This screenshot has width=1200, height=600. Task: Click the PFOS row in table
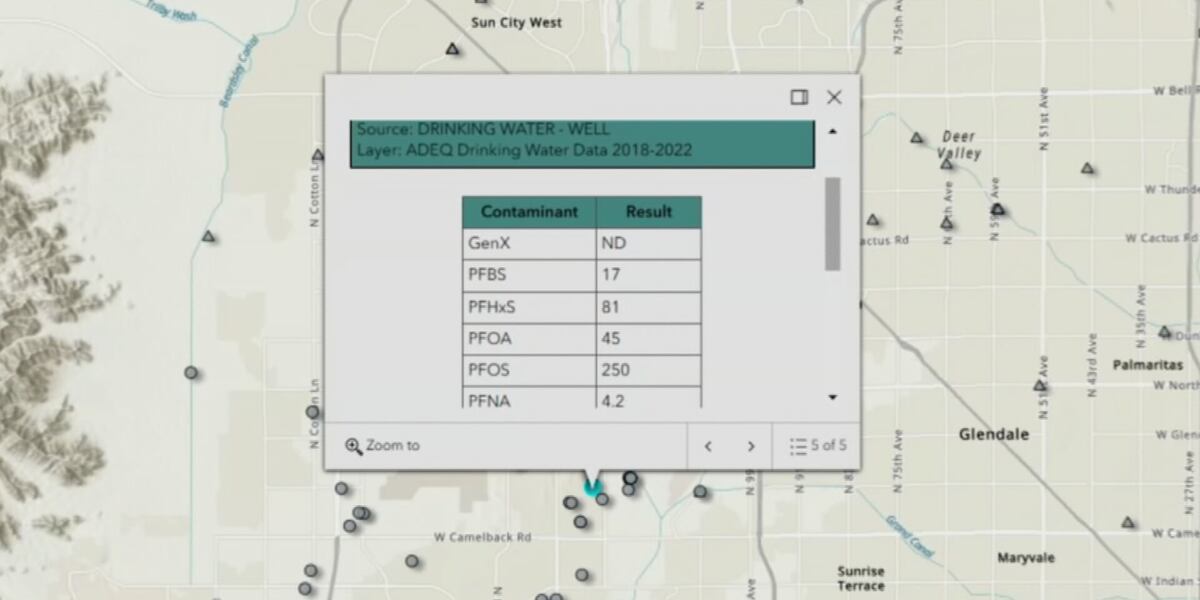pyautogui.click(x=582, y=370)
